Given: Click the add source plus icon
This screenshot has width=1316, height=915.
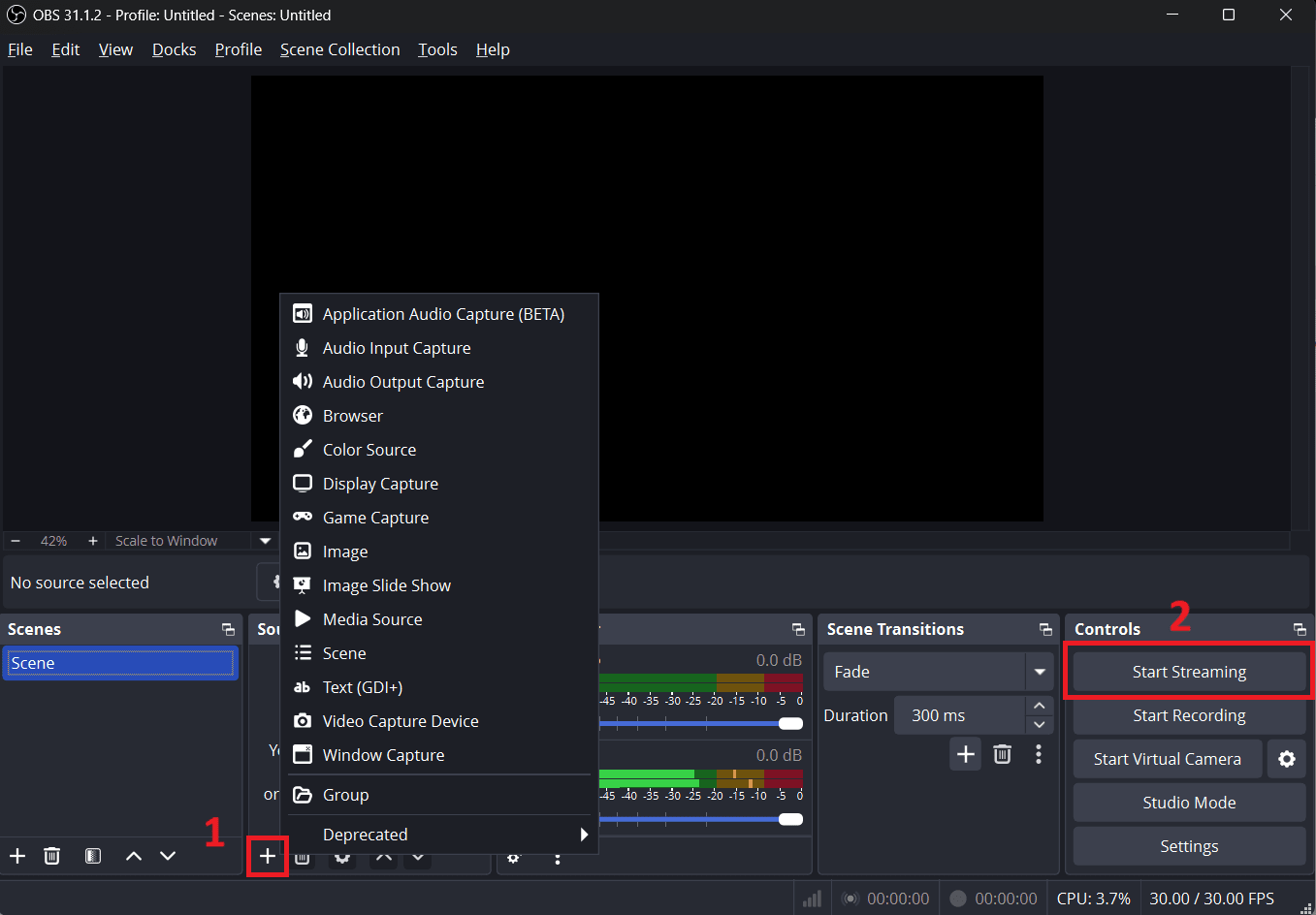Looking at the screenshot, I should point(267,857).
